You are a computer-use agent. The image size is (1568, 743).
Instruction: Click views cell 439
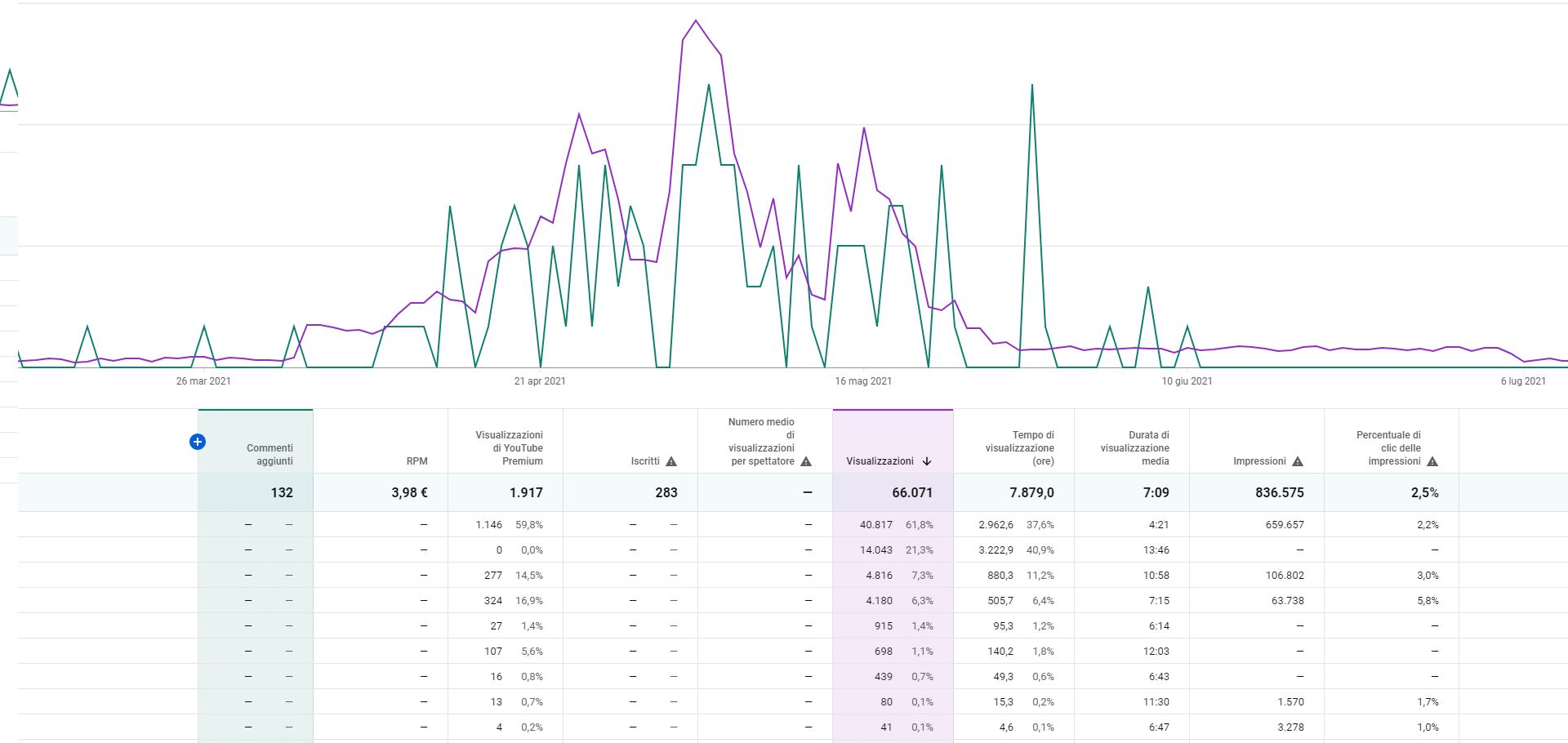click(883, 677)
